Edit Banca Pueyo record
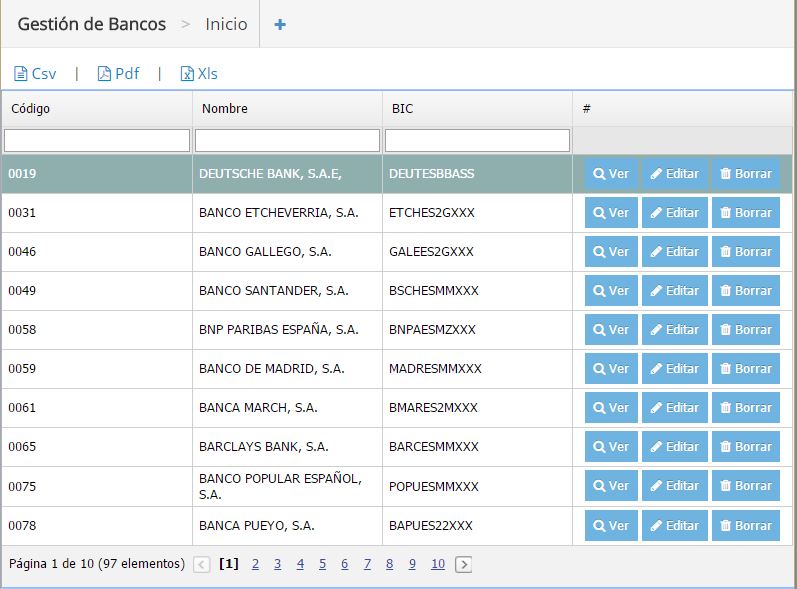Viewport: 797px width, 589px height. pos(675,525)
